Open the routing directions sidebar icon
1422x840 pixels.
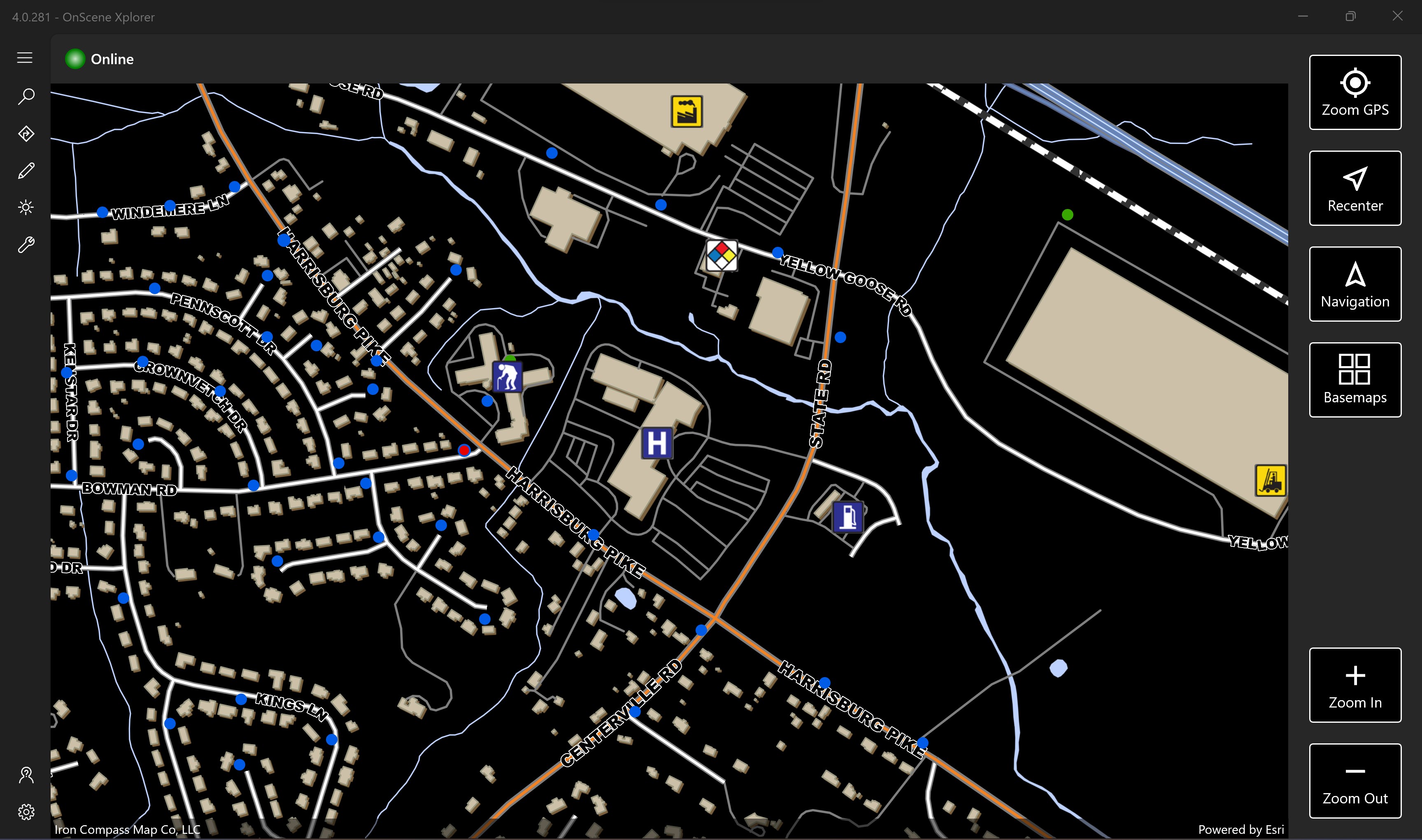26,134
